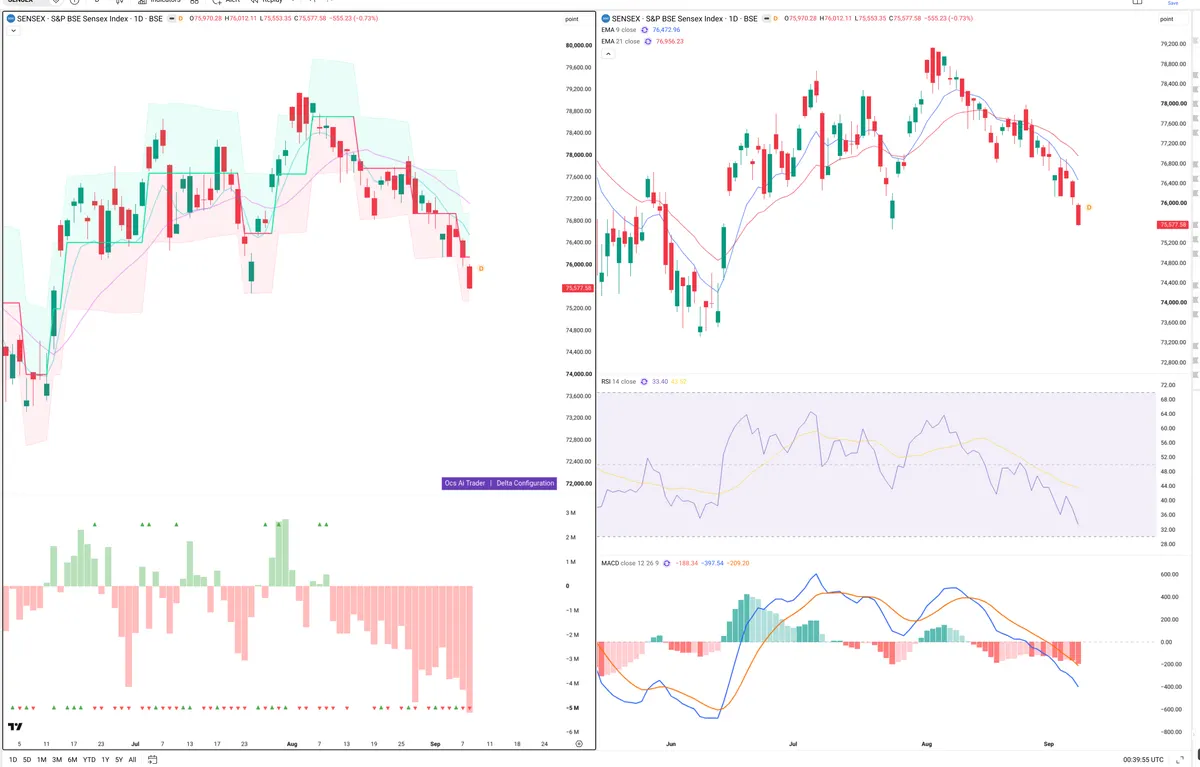Open left chart 'point' price scale unit
This screenshot has width=1200, height=767.
[x=571, y=19]
